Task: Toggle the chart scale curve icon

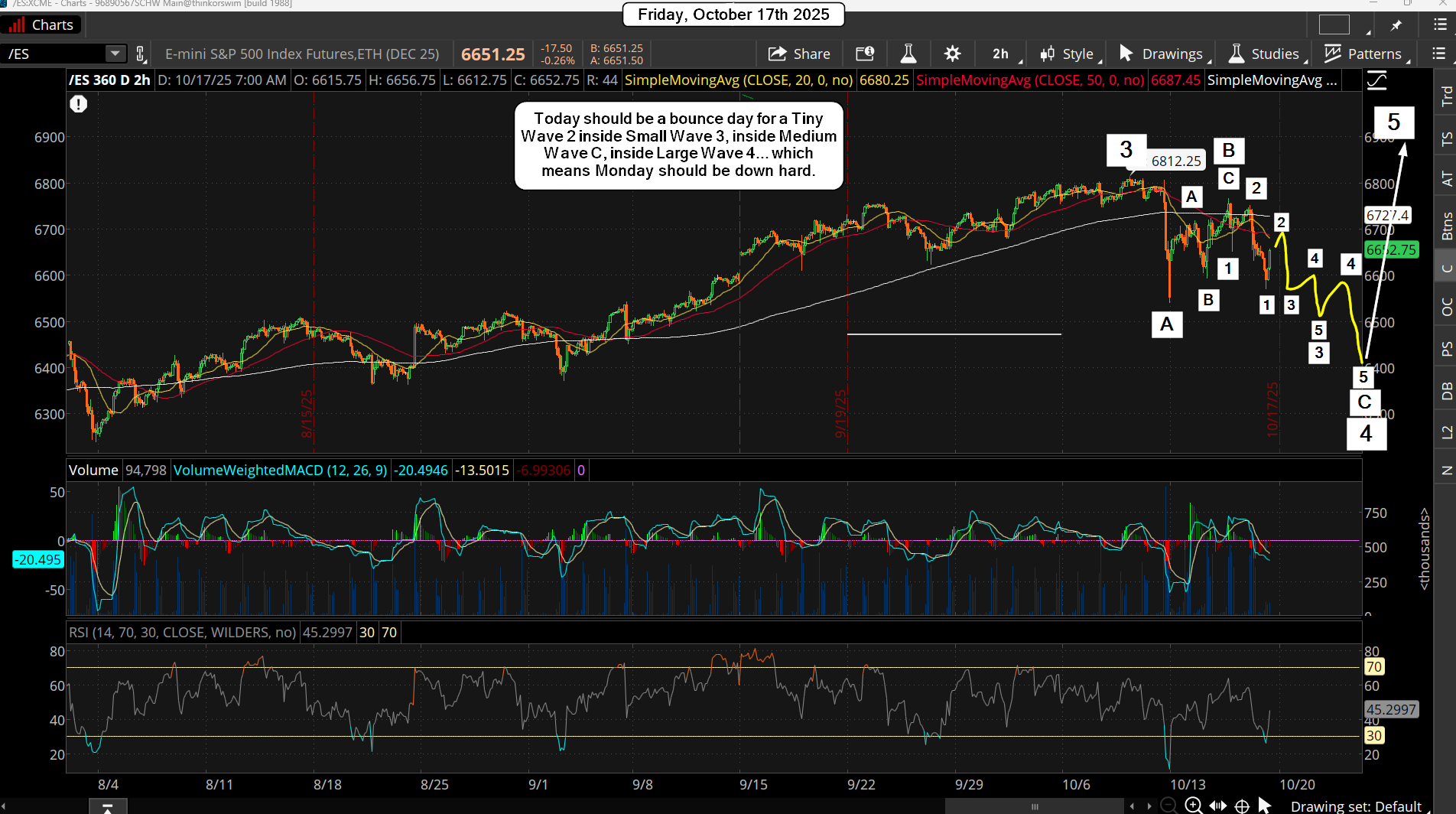Action: [x=1376, y=80]
